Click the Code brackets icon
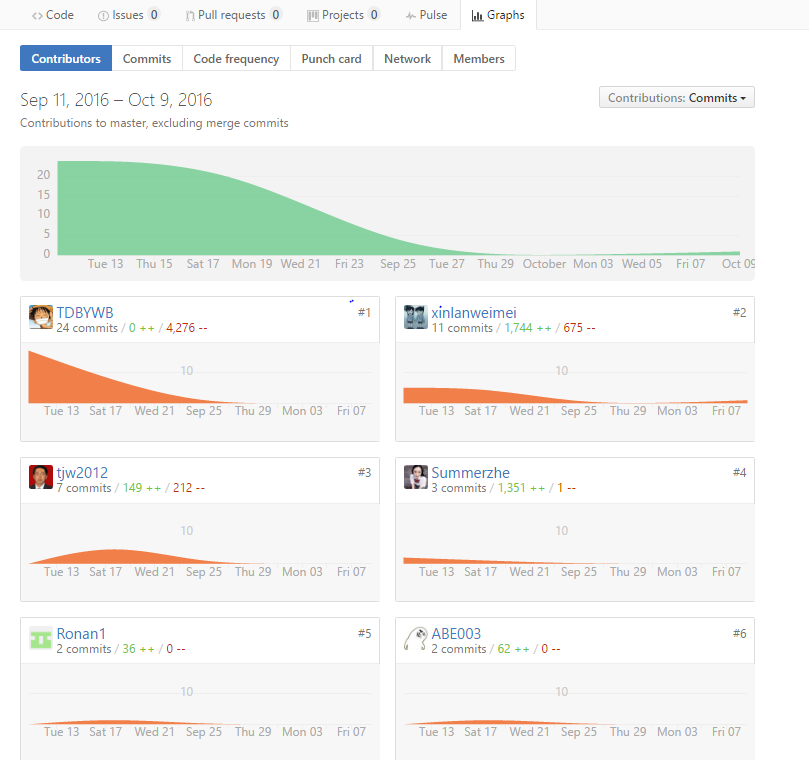This screenshot has height=760, width=809. [37, 16]
